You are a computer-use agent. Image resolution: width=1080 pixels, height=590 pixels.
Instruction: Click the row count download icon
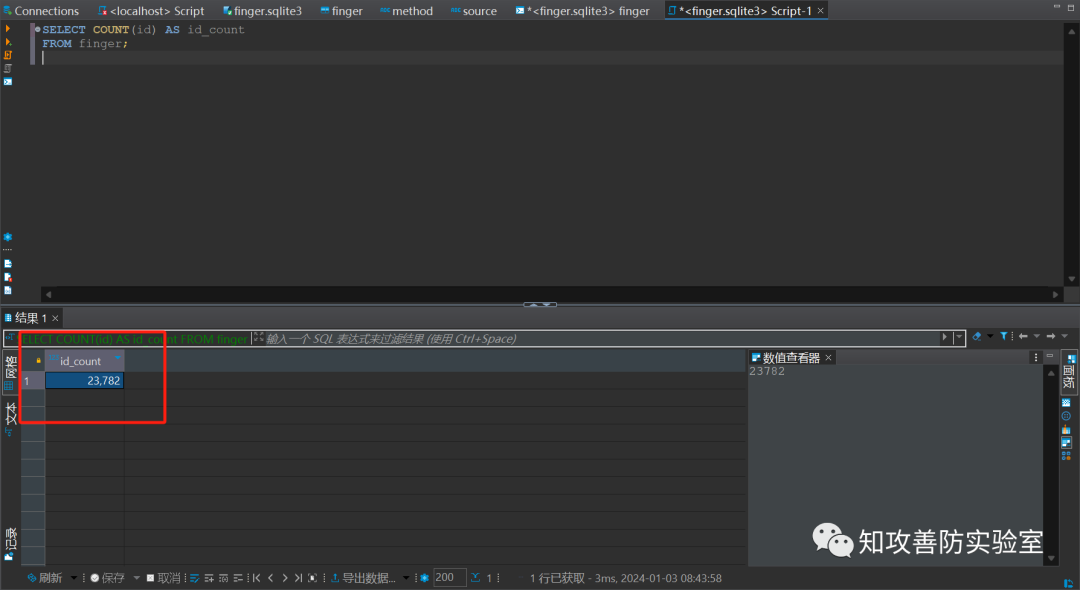point(476,578)
